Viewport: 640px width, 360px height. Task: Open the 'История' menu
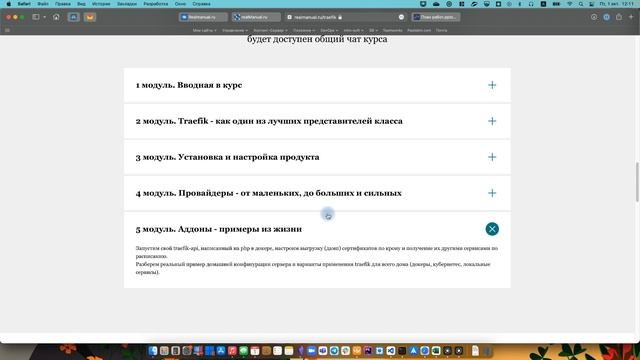101,4
